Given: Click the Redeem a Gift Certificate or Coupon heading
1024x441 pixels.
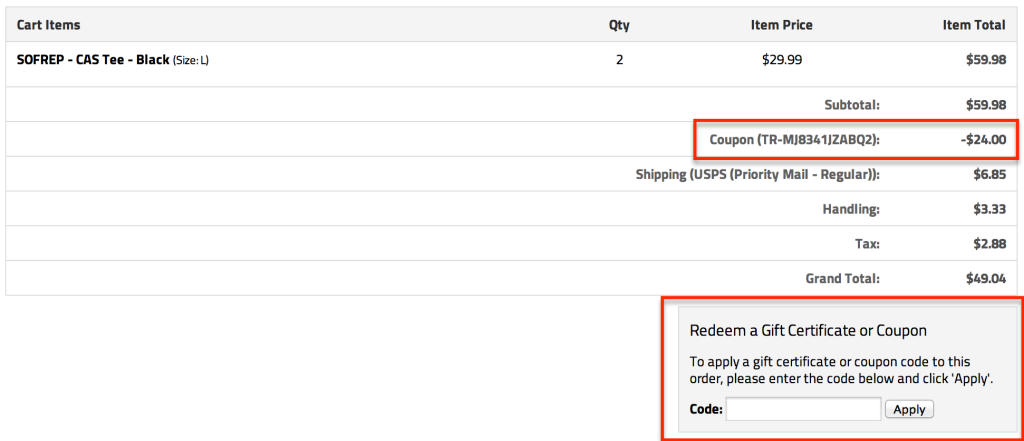Looking at the screenshot, I should coord(808,330).
